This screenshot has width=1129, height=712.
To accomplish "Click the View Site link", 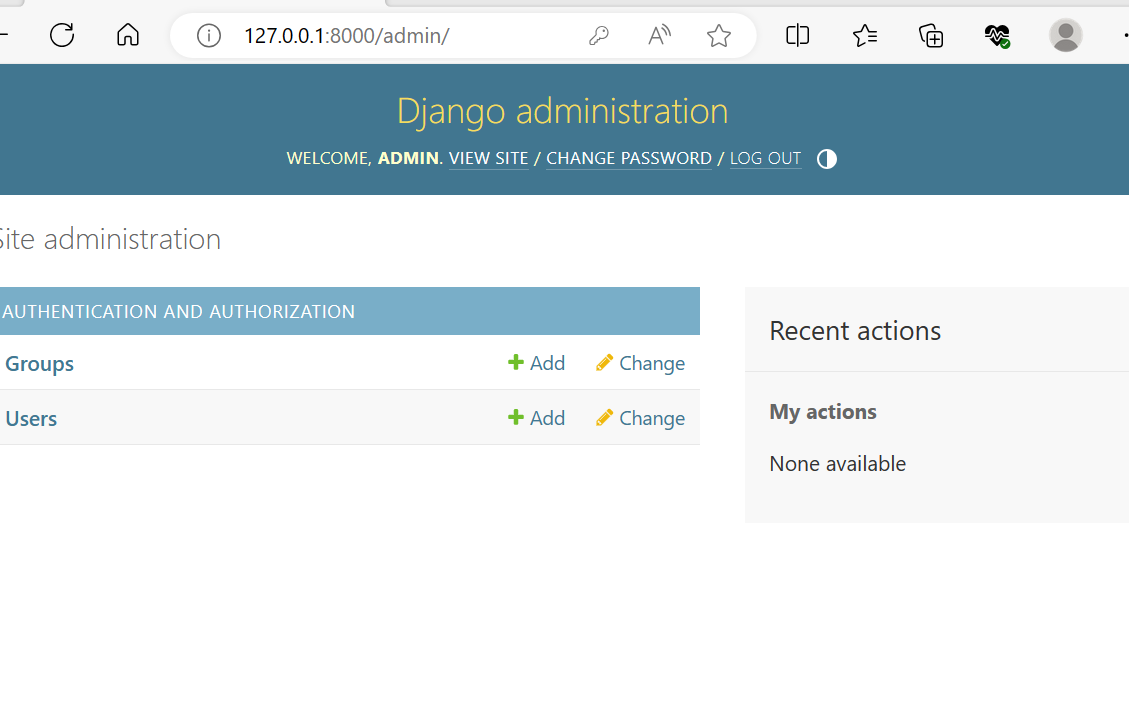I will coord(488,158).
